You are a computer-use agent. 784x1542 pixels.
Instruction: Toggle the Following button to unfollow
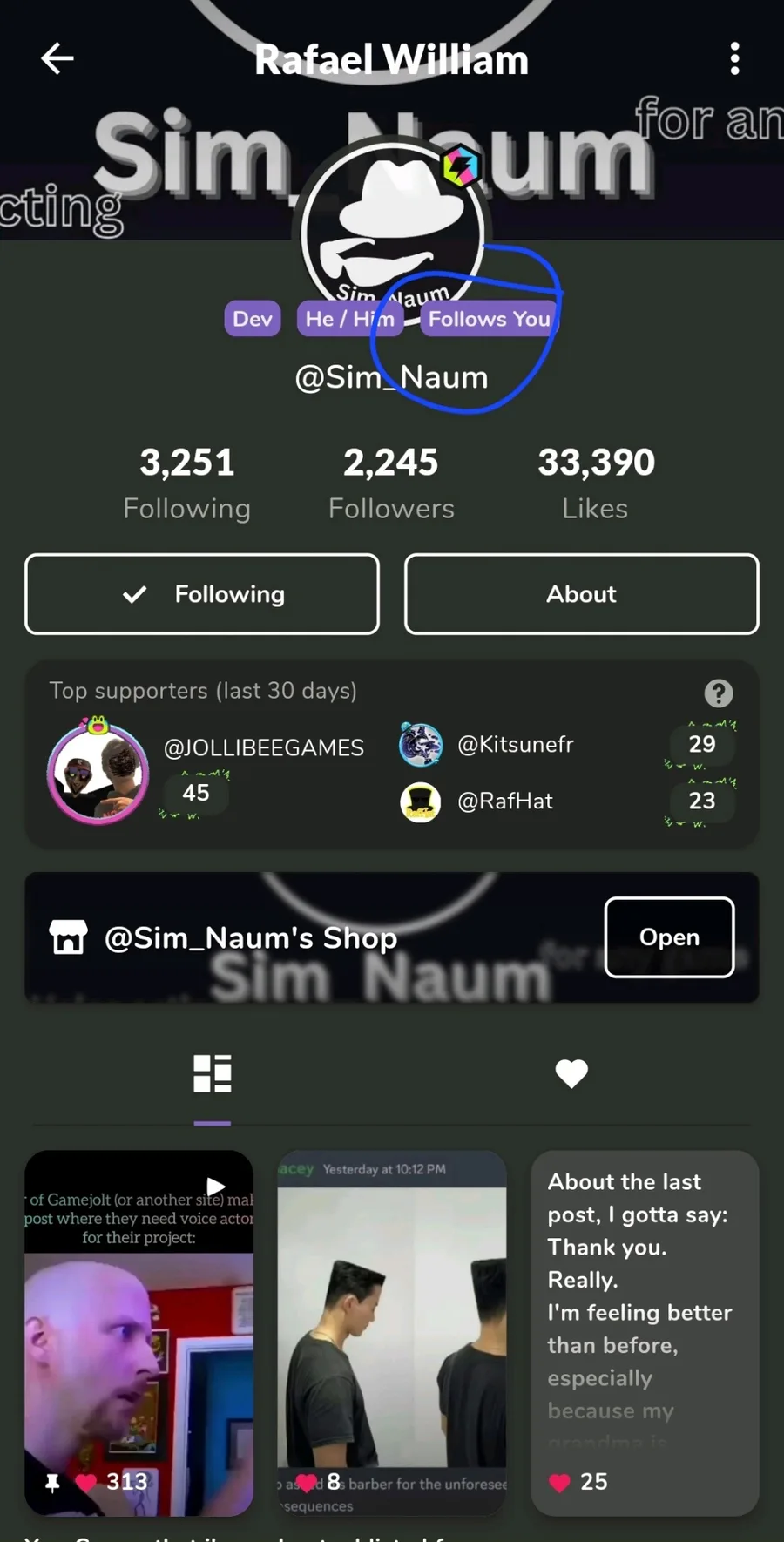click(x=202, y=594)
